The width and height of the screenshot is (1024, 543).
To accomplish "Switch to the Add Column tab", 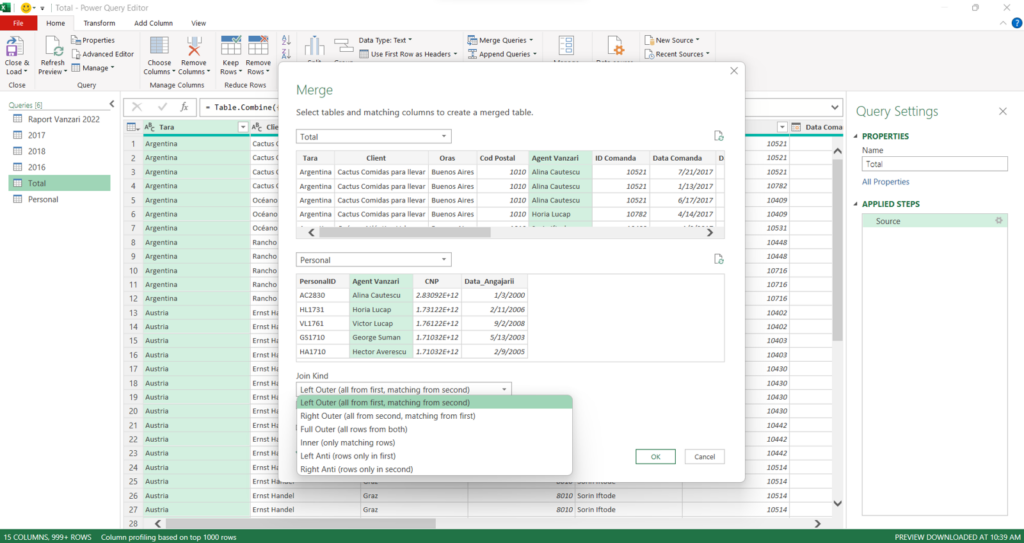I will tap(153, 23).
